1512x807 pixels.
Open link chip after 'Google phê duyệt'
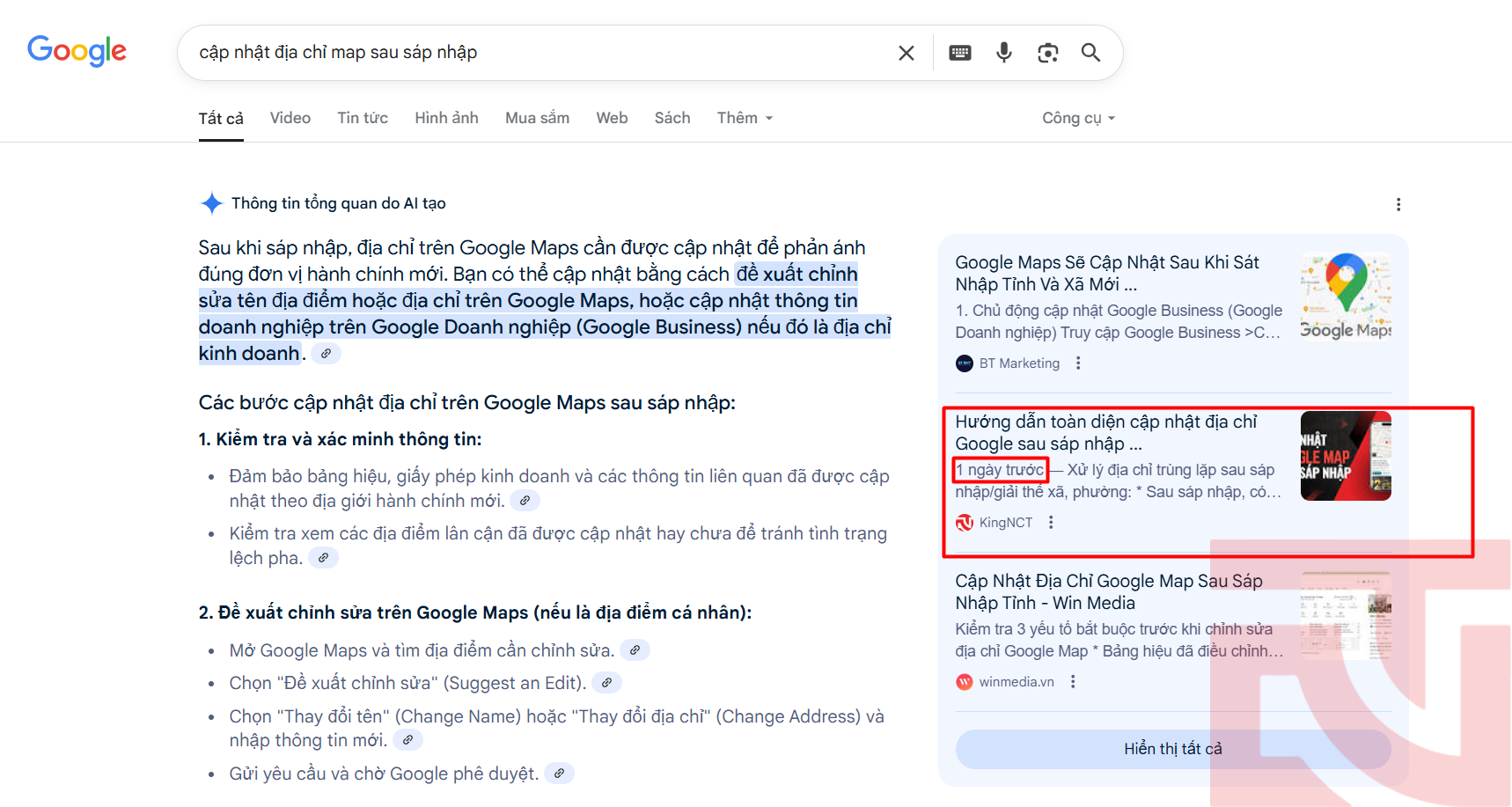point(559,774)
